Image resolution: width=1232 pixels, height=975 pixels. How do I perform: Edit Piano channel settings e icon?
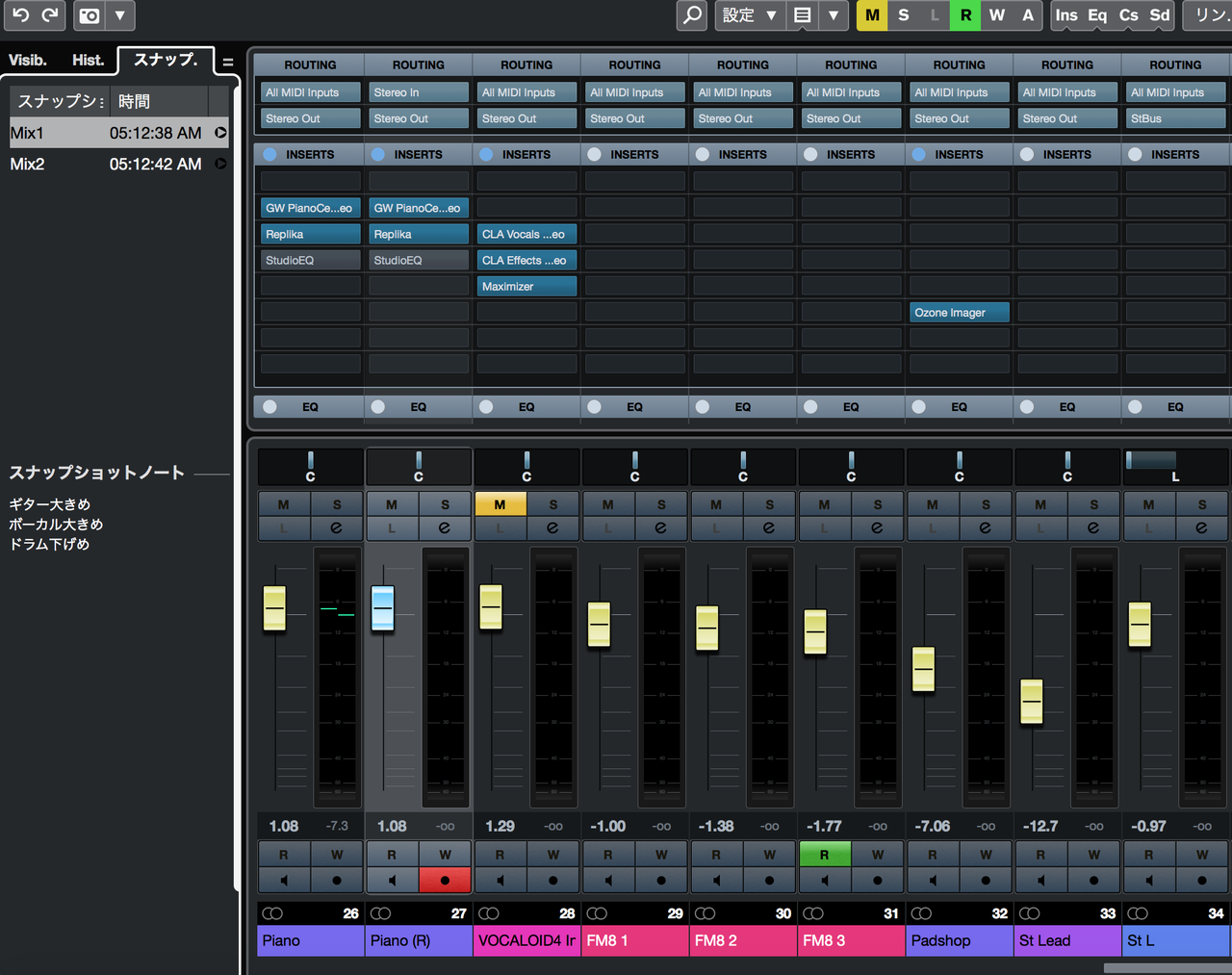tap(337, 527)
